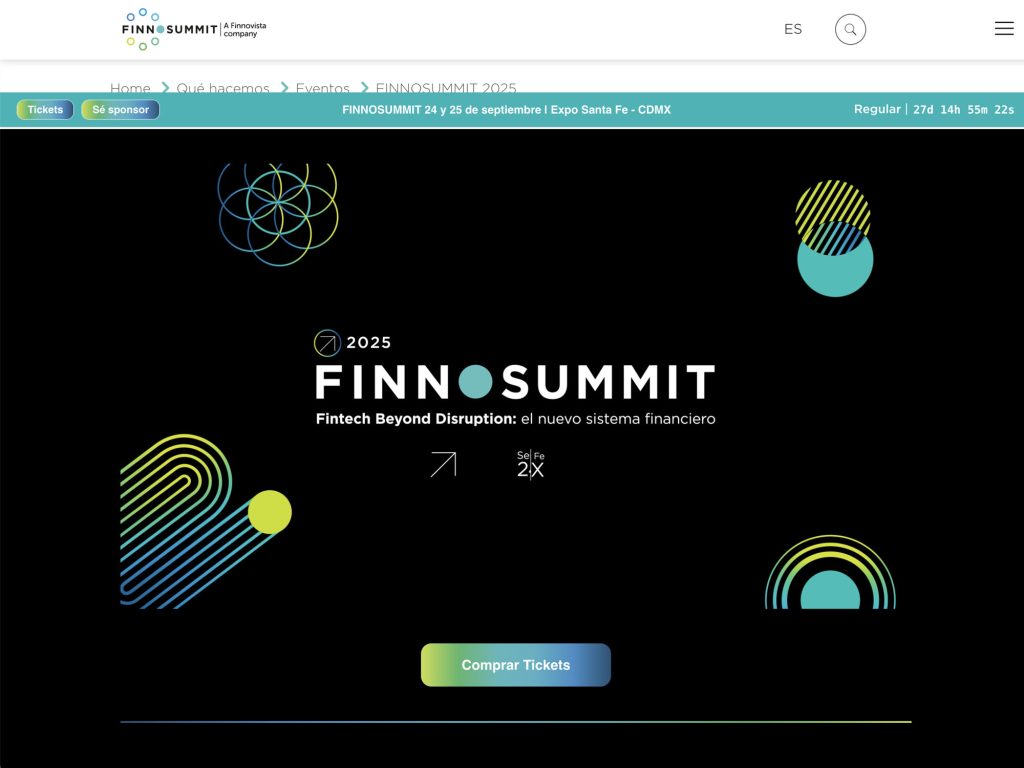Viewport: 1024px width, 768px height.
Task: Switch site language via the ES control
Action: coord(793,29)
